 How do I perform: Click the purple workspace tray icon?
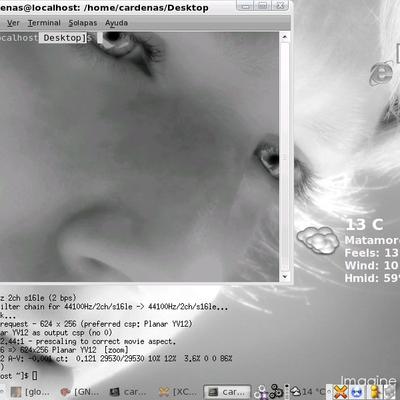click(x=261, y=392)
